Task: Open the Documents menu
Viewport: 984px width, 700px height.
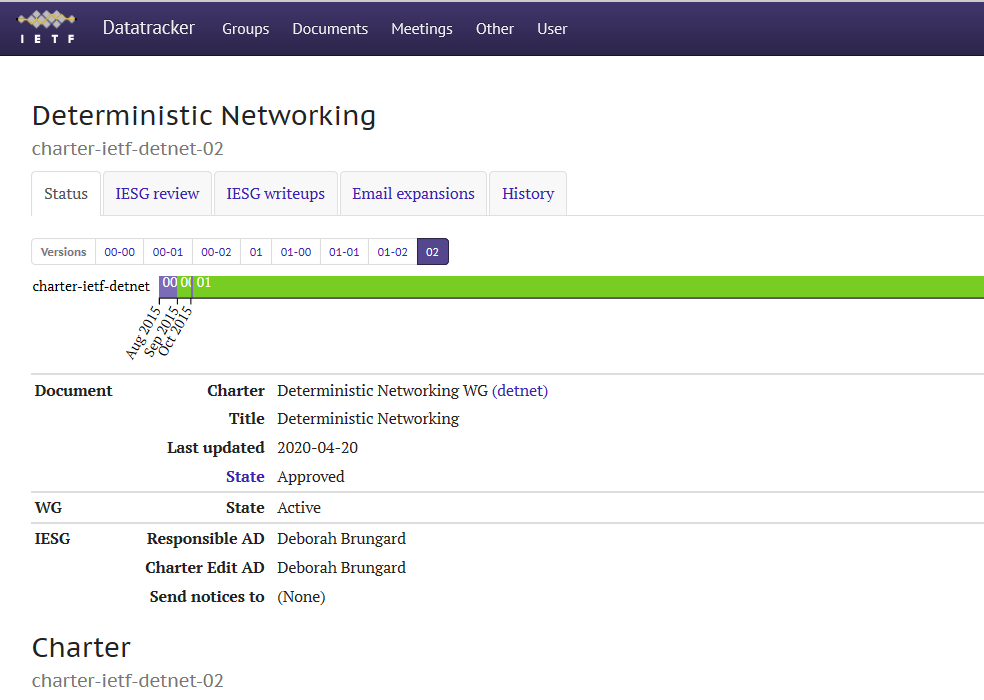Action: [330, 29]
